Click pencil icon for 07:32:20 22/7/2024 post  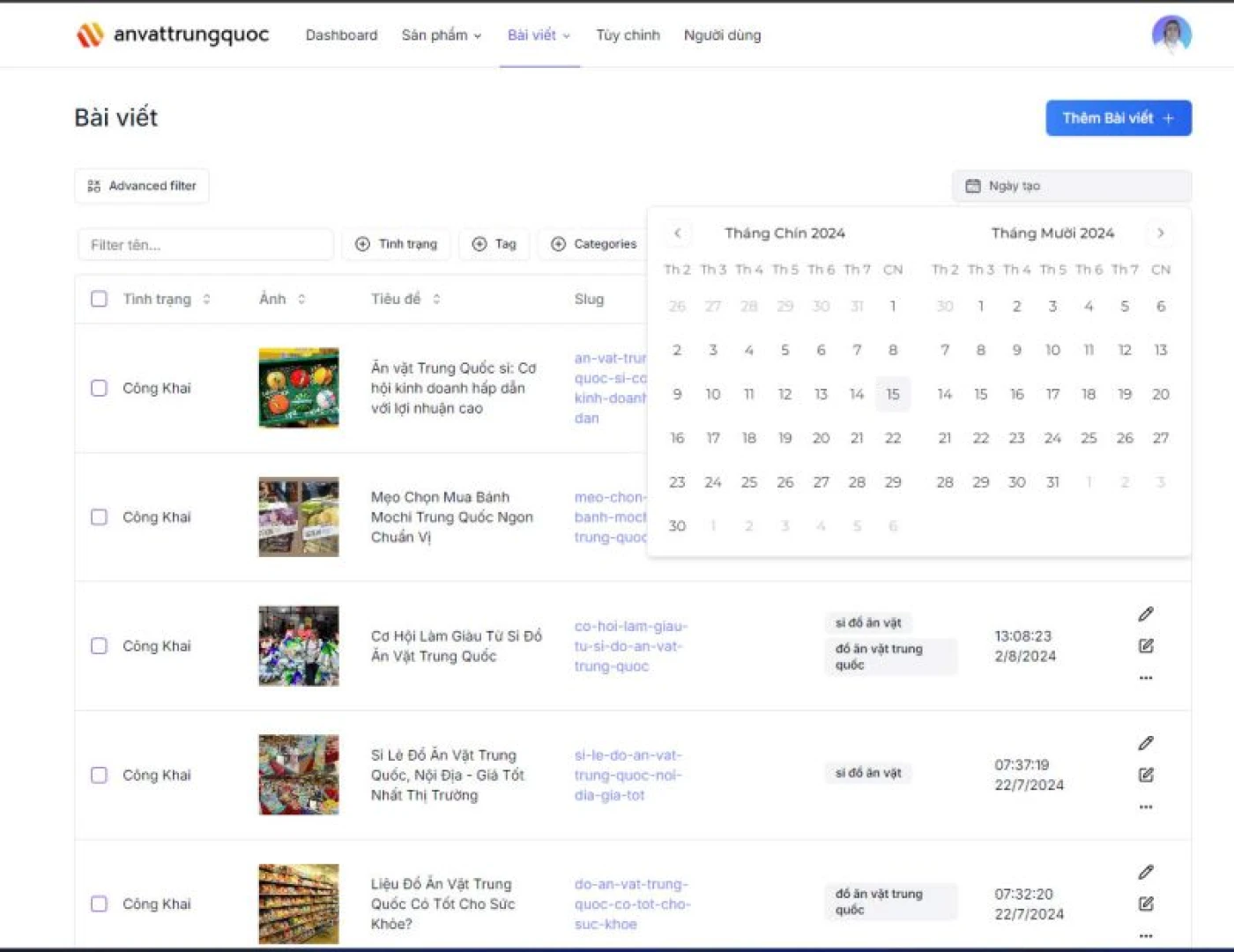point(1146,872)
